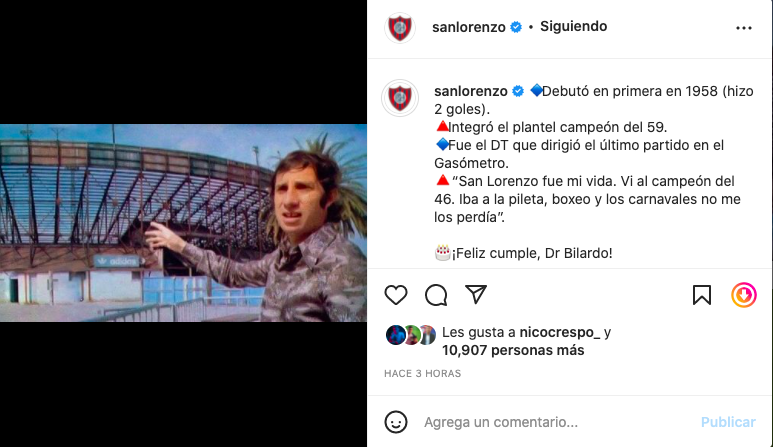
Task: Open emoji picker smiley icon
Action: point(396,422)
